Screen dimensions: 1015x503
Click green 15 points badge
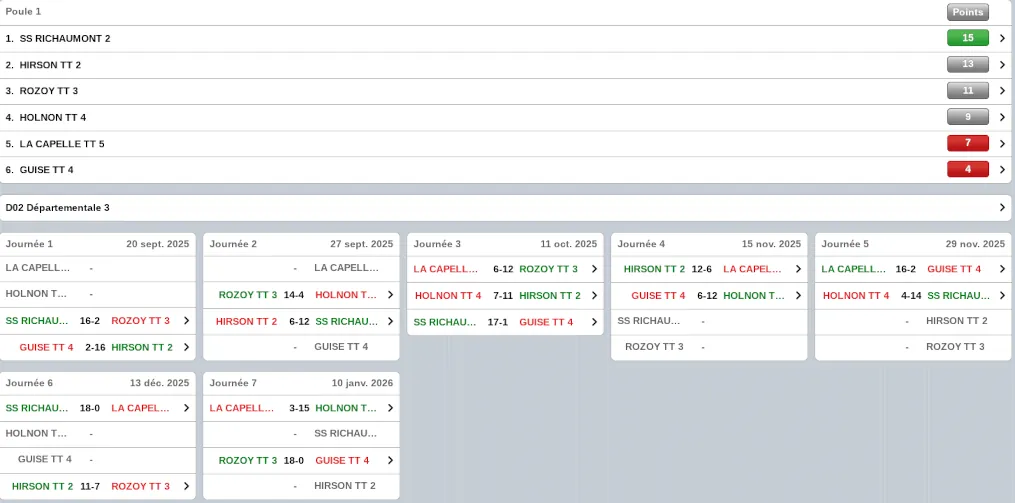[967, 39]
